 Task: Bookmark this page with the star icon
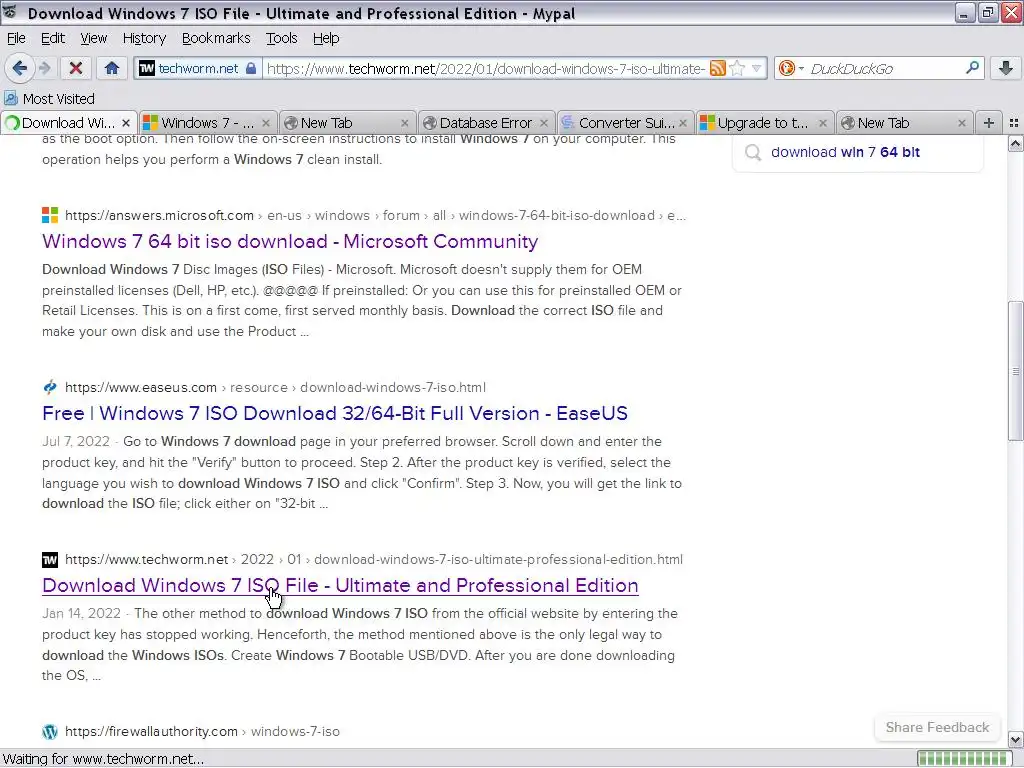coord(737,68)
